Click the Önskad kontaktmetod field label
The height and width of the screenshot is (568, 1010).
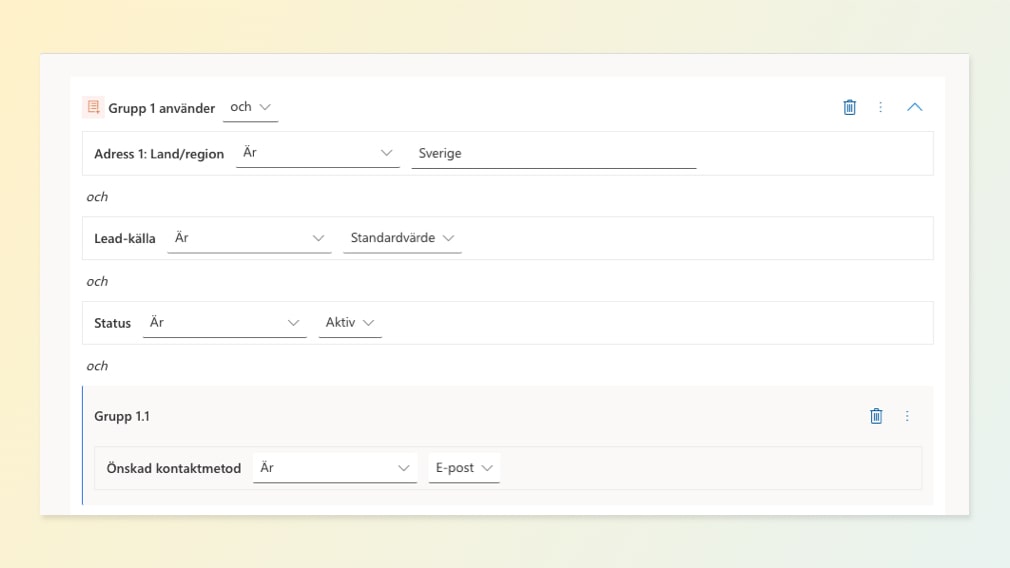click(x=173, y=468)
